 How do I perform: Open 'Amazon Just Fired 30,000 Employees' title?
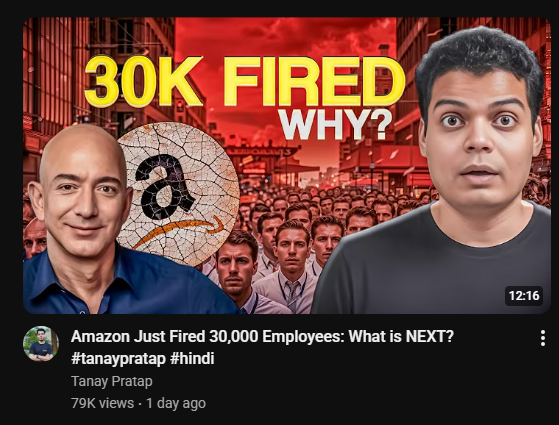coord(262,336)
